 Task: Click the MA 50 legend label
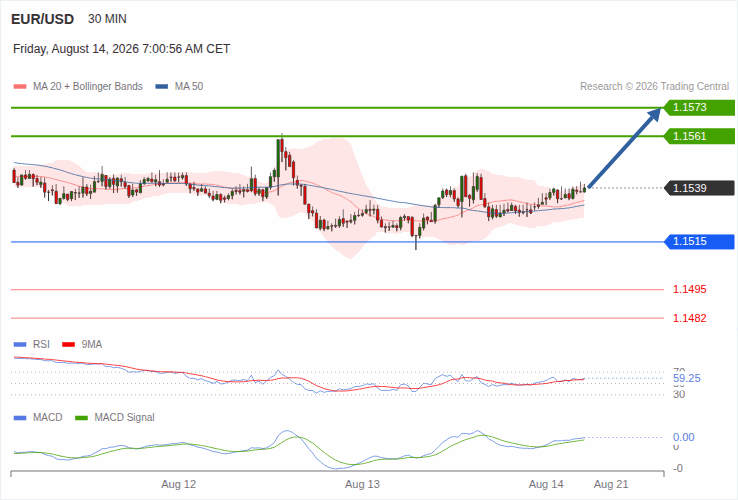coord(189,86)
